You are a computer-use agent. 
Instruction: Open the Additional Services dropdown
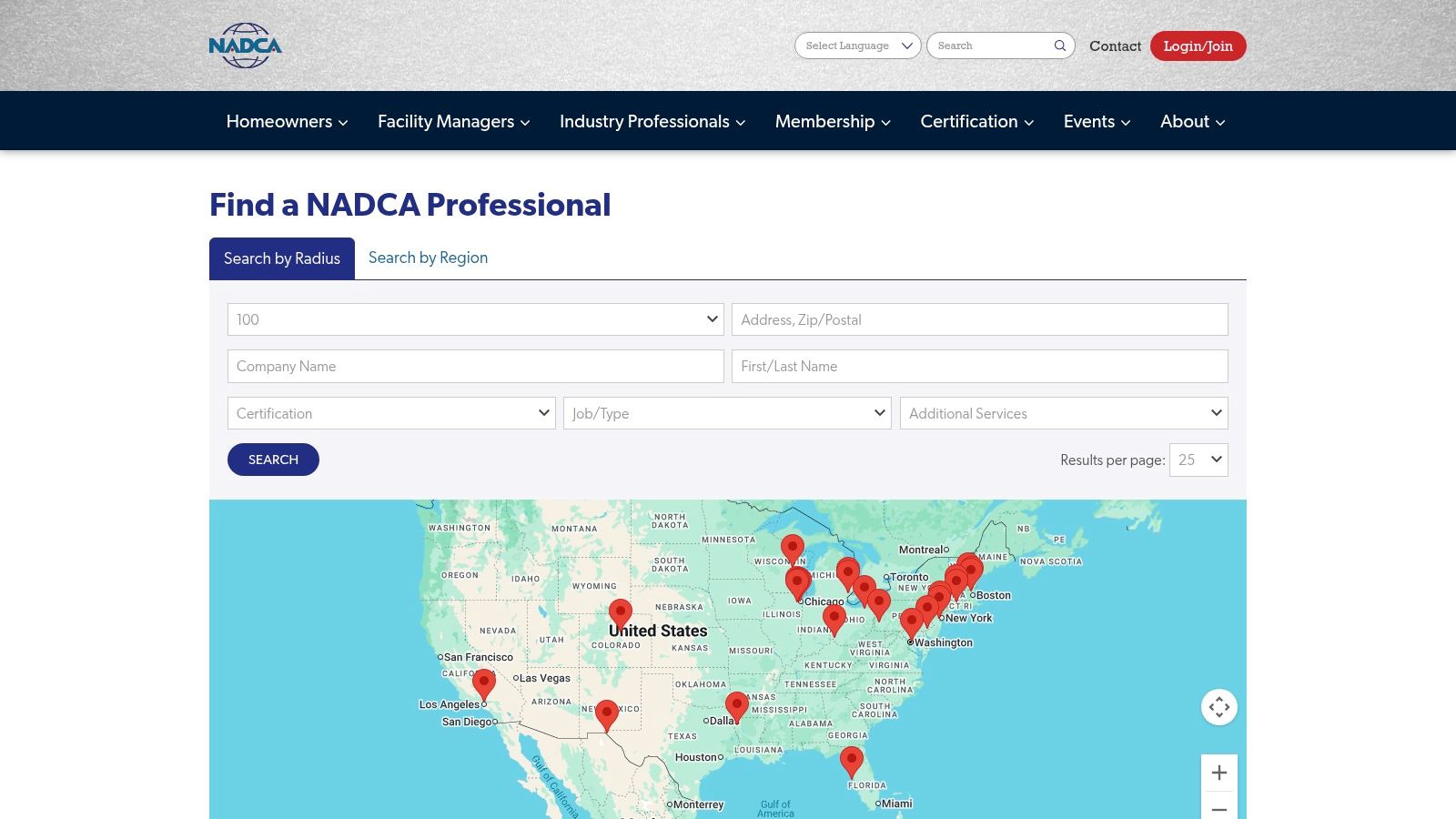tap(1063, 413)
